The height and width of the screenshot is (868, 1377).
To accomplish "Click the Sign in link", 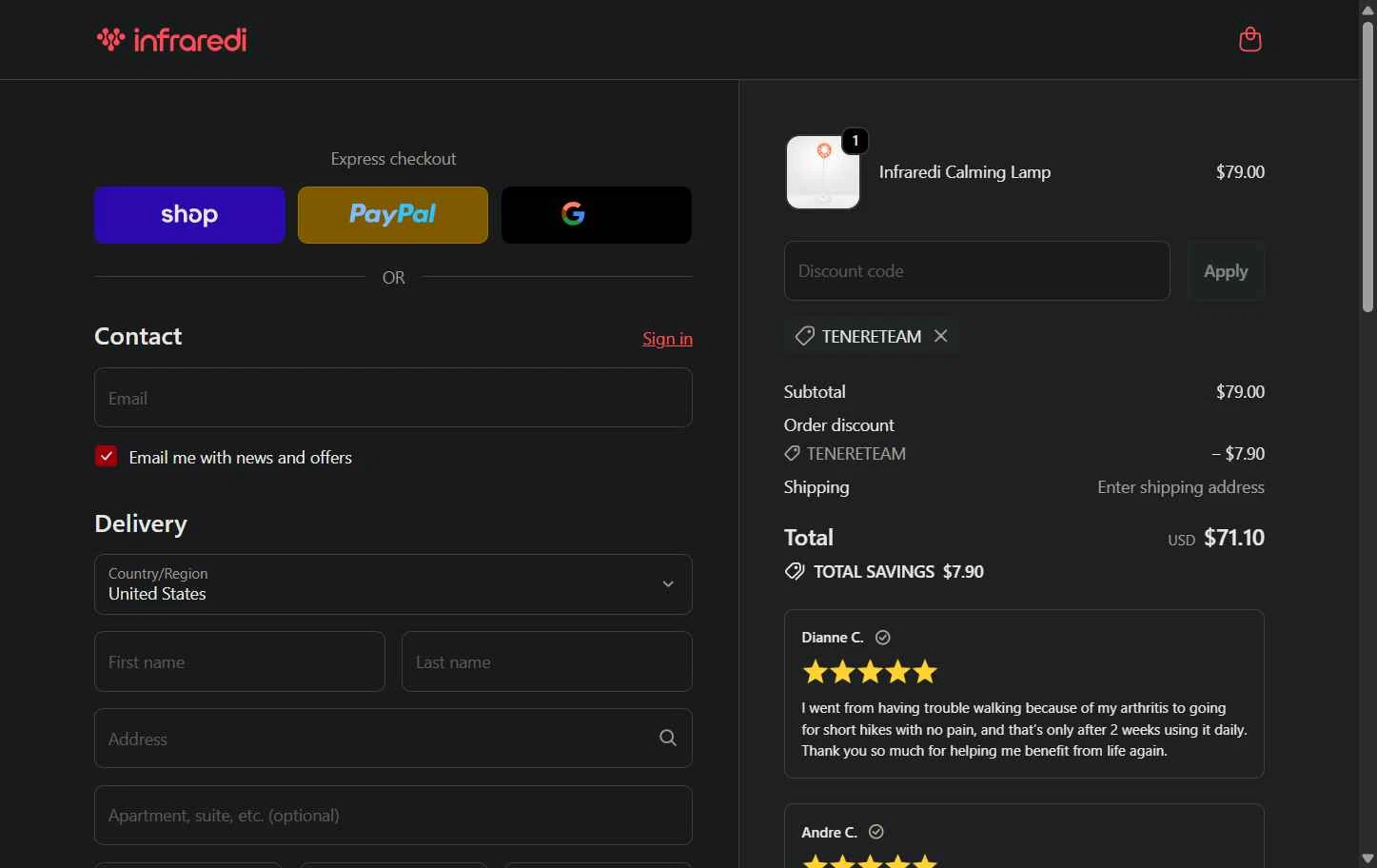I will 667,339.
